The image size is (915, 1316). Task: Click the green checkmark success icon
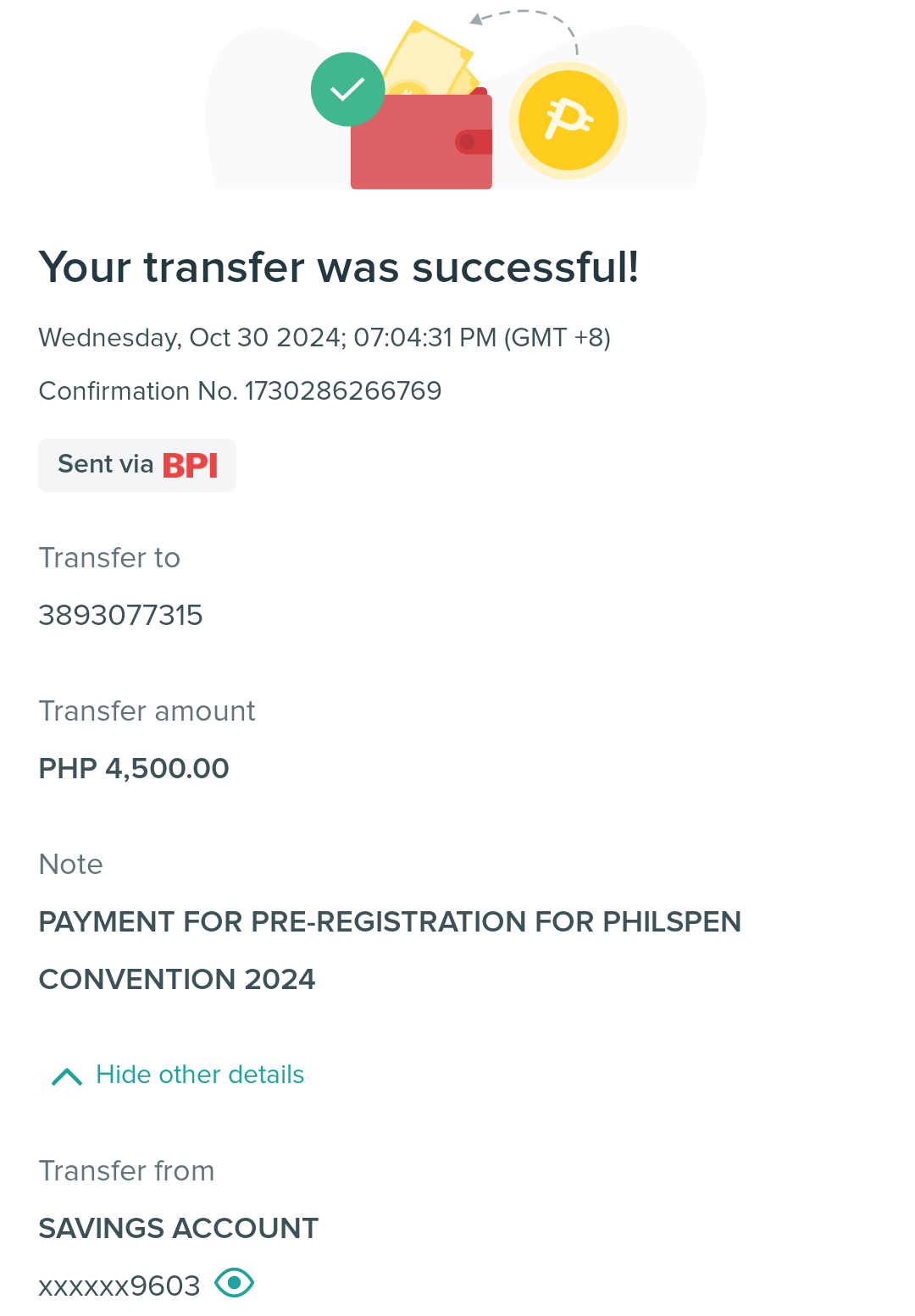coord(347,90)
